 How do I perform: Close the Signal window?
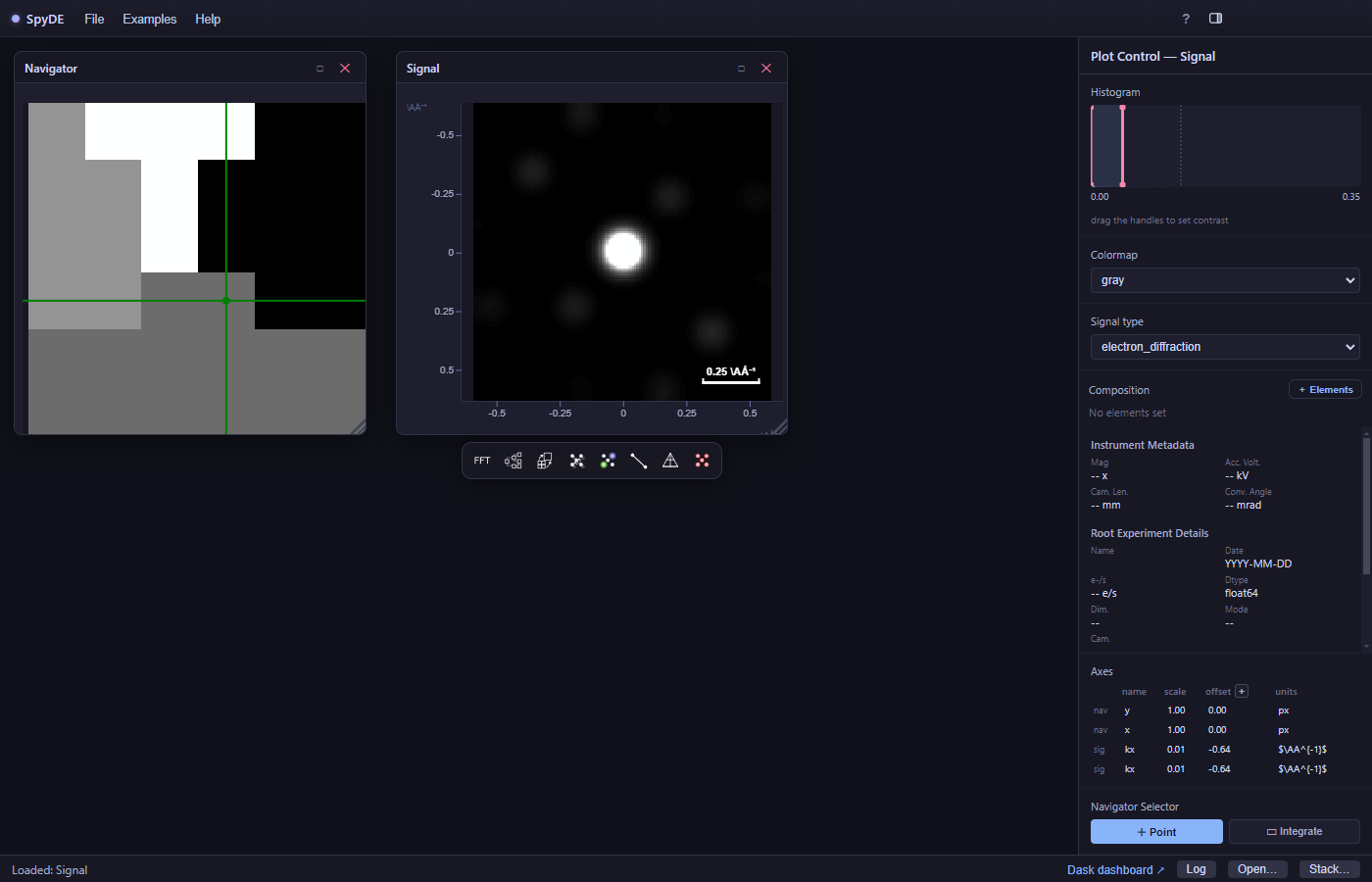pyautogui.click(x=766, y=69)
